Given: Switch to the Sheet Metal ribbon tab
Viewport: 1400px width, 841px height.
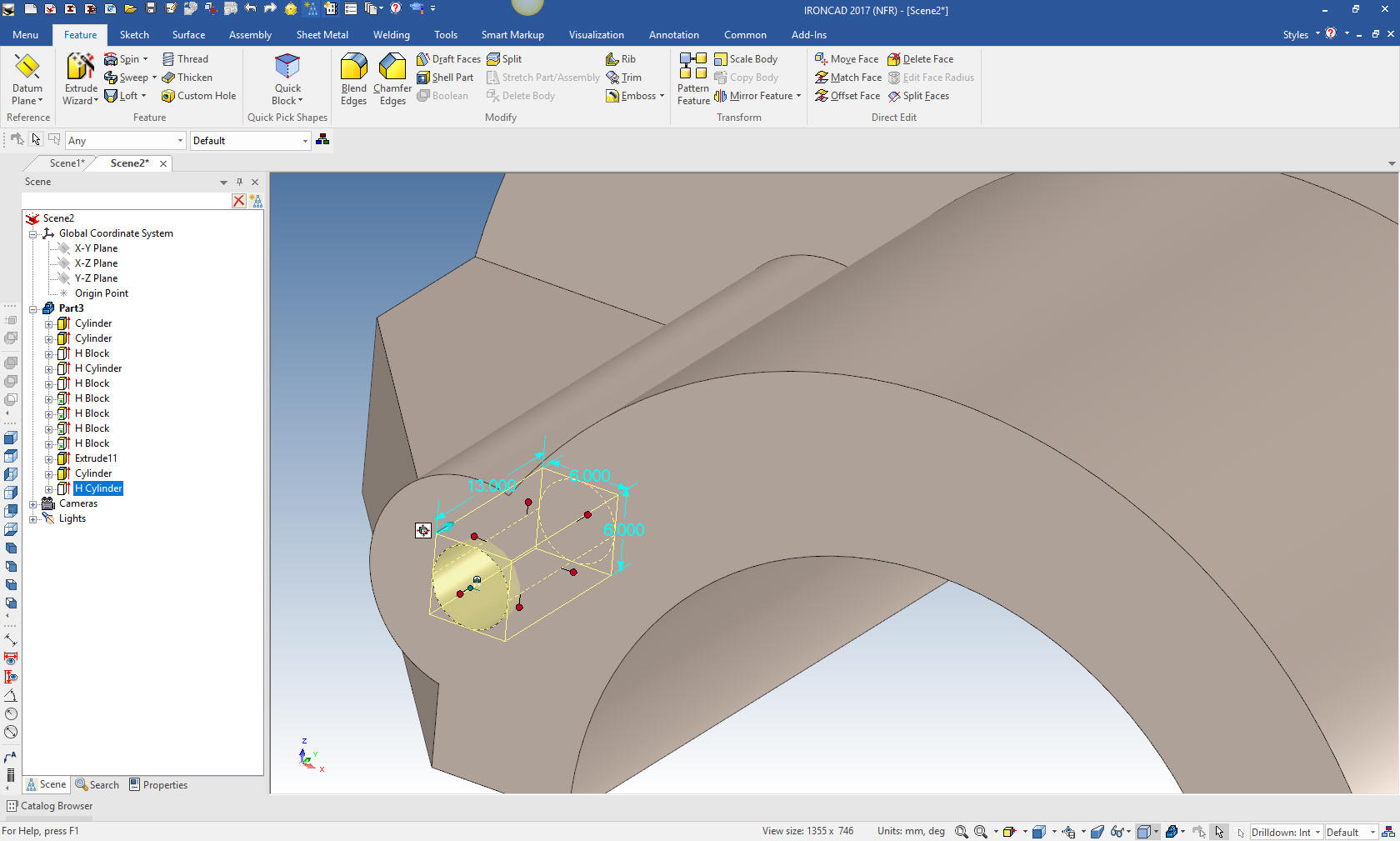Looking at the screenshot, I should coord(322,35).
